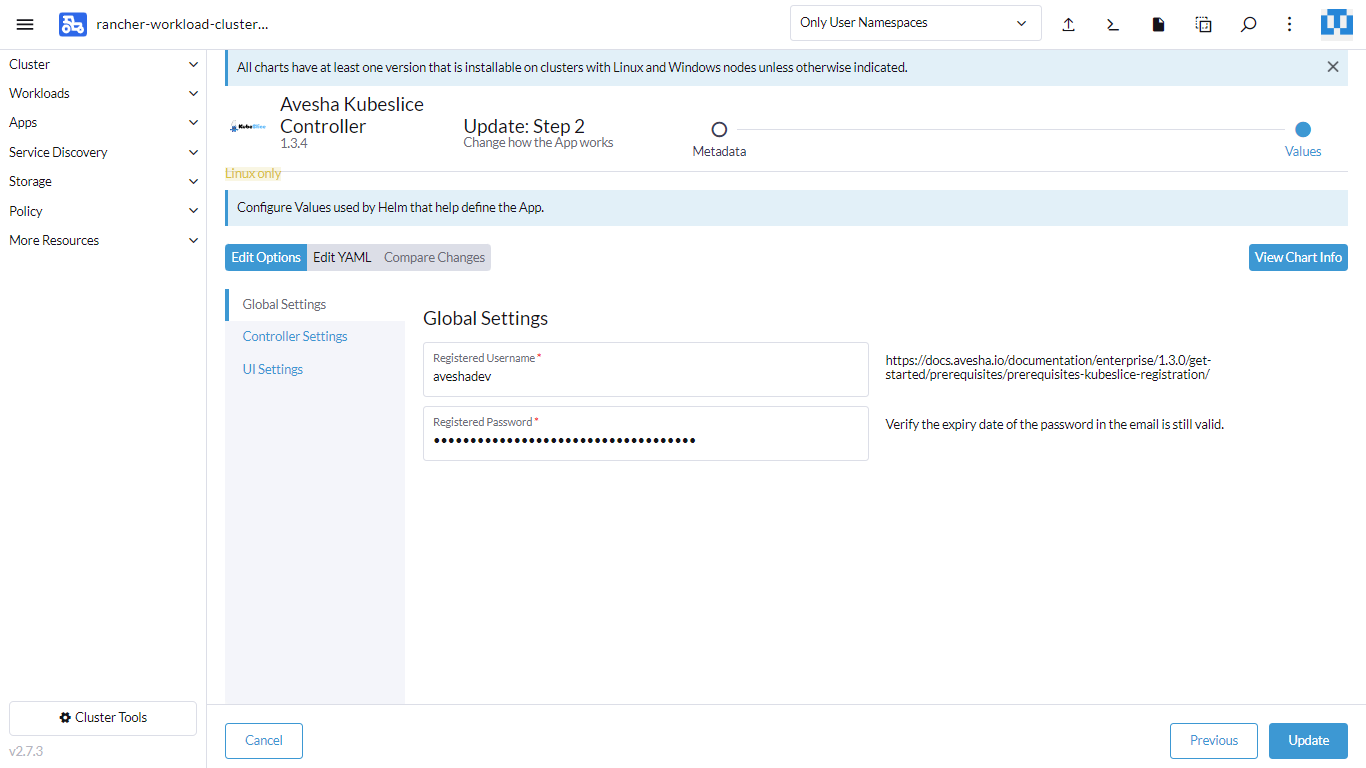Click the Previous button
Screen dimensions: 1366x768
1214,741
